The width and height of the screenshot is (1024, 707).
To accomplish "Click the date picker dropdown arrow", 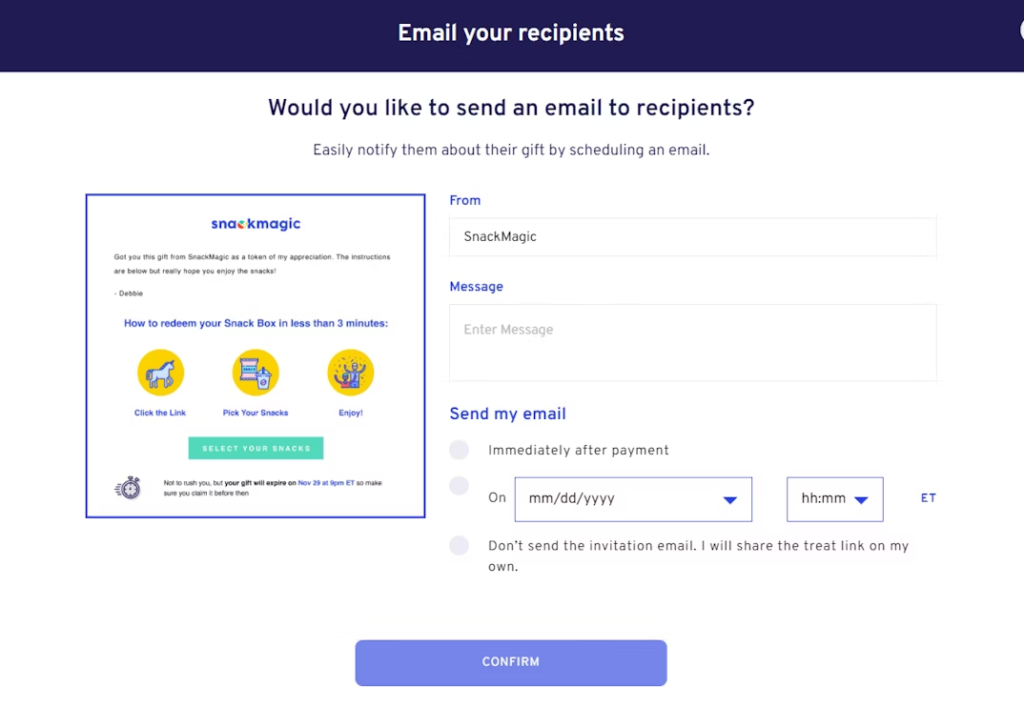I will pyautogui.click(x=729, y=499).
